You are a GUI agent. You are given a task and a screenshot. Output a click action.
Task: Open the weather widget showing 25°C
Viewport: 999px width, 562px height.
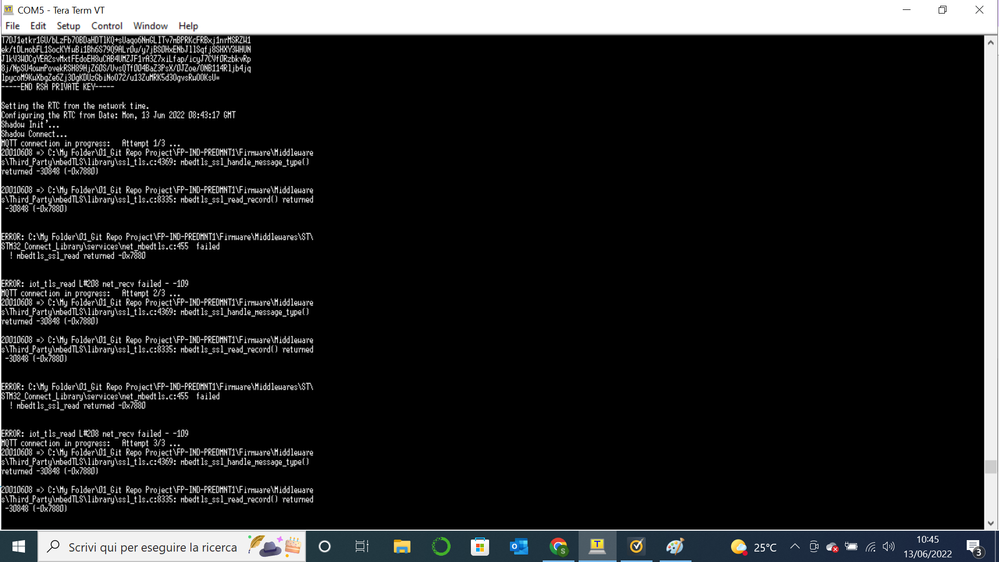click(x=754, y=547)
